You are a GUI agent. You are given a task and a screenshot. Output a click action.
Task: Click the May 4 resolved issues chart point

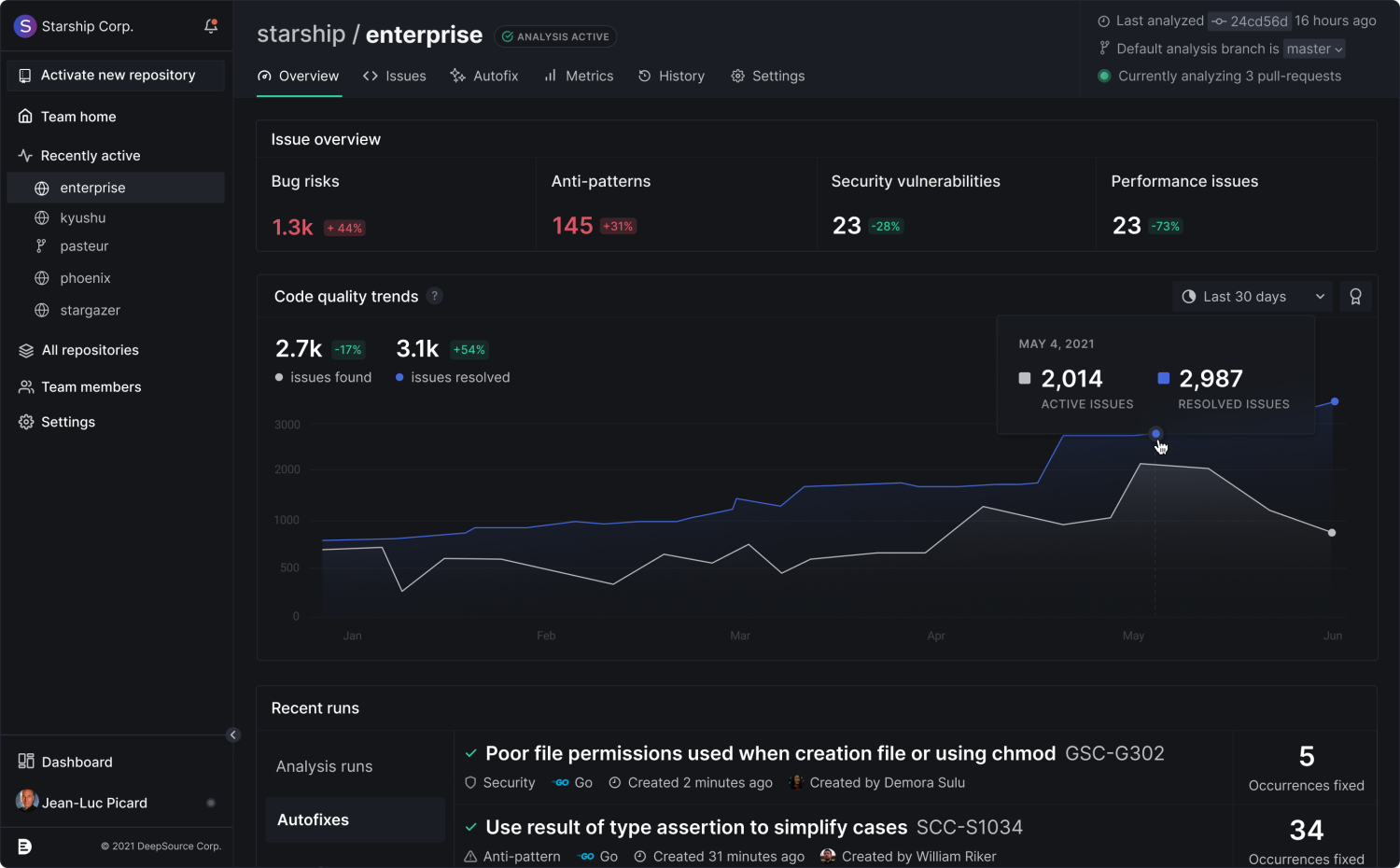tap(1155, 433)
